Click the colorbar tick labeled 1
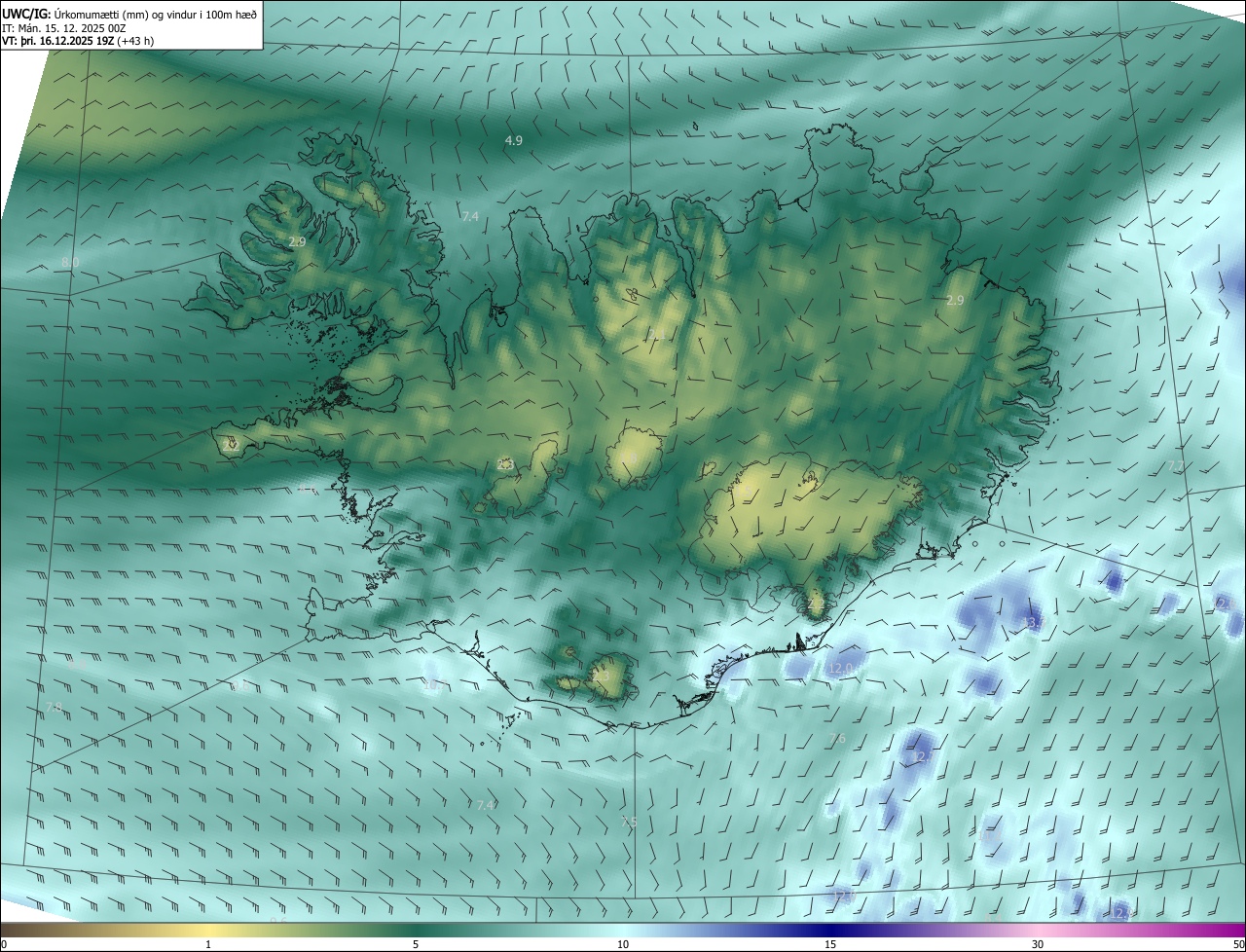 click(208, 944)
